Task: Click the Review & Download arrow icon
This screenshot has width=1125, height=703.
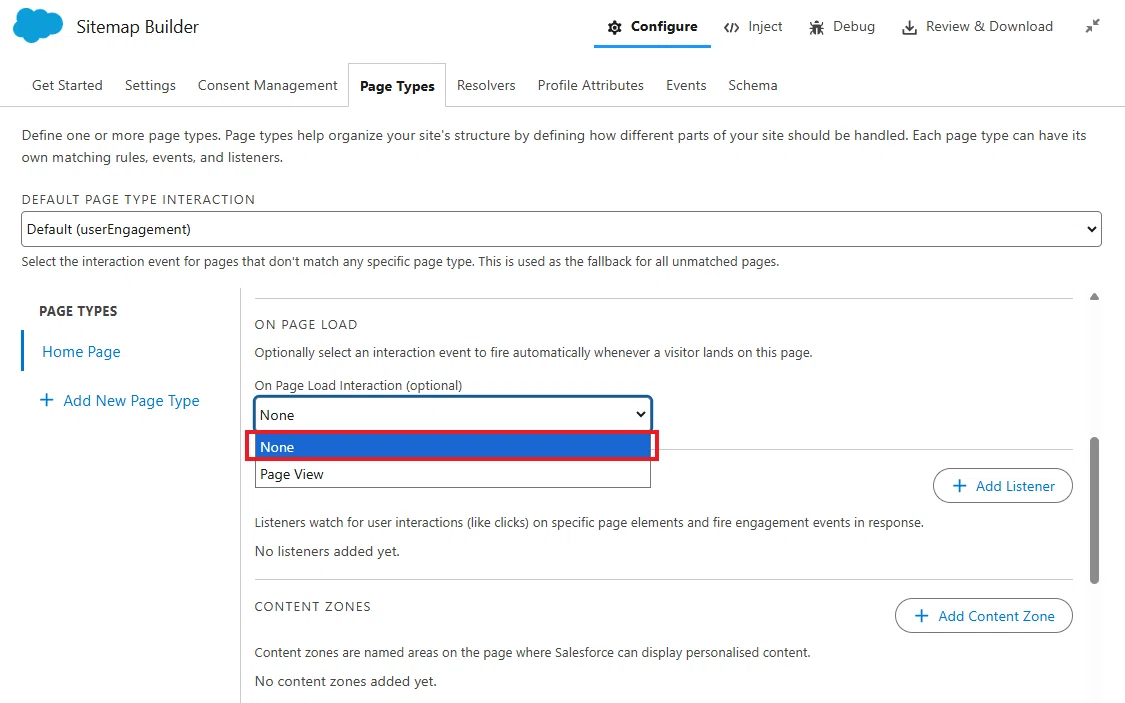Action: pos(909,27)
